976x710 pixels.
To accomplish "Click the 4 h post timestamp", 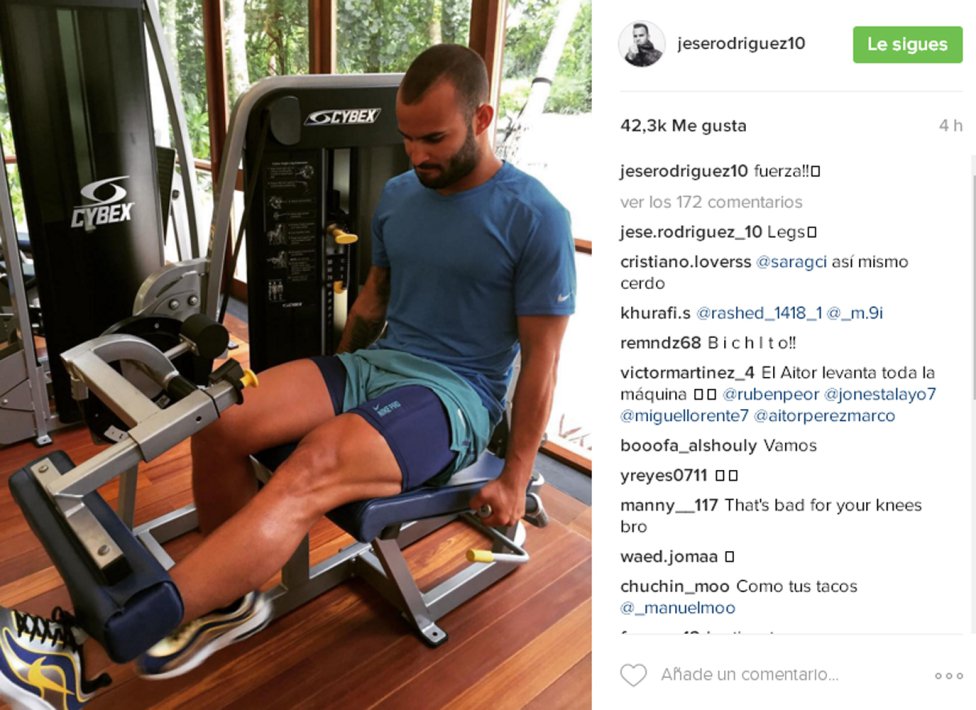I will point(950,126).
